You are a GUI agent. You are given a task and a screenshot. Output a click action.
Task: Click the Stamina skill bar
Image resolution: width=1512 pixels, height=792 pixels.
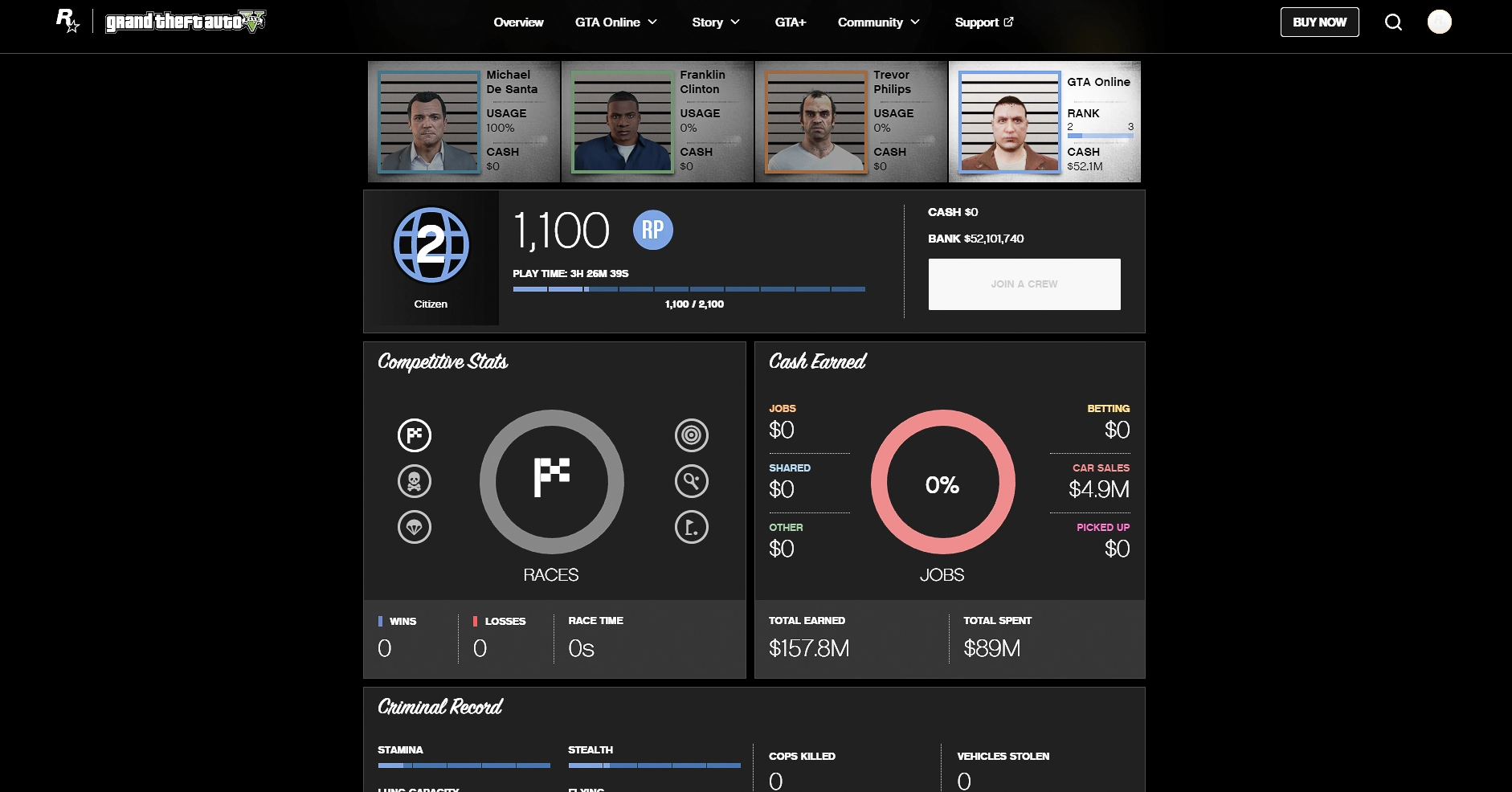coord(464,765)
